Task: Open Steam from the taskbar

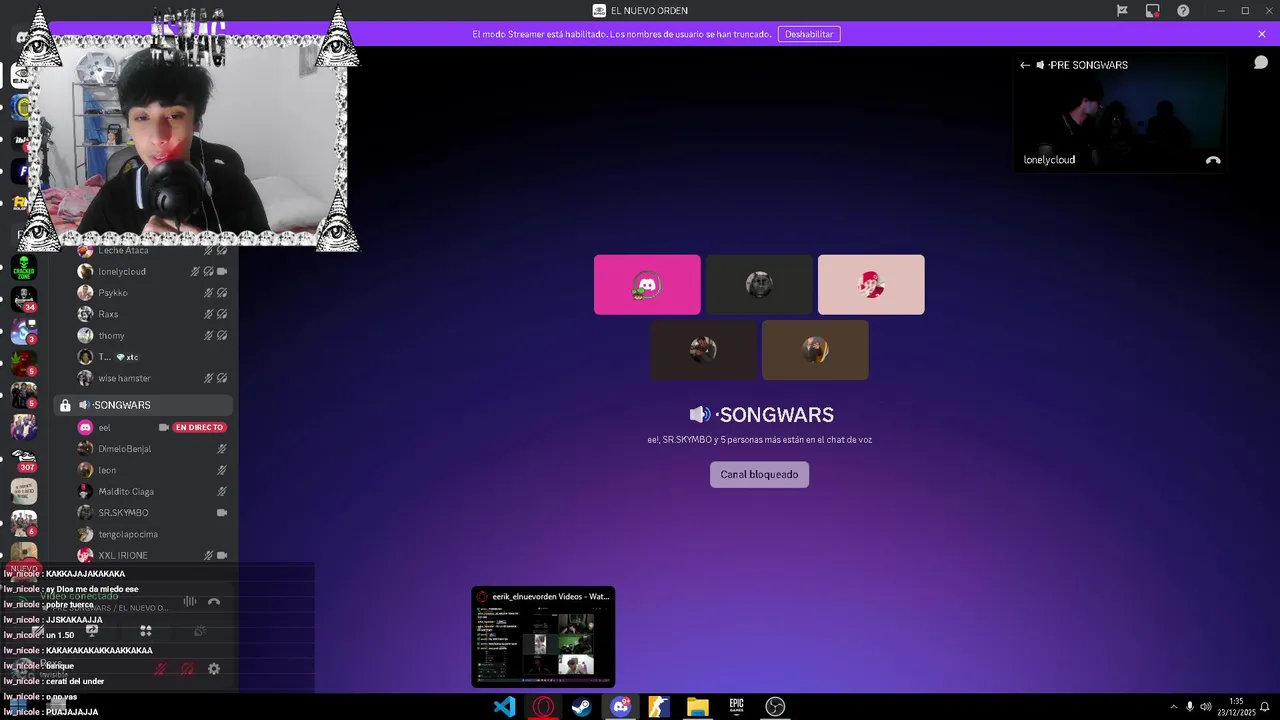Action: [x=581, y=707]
